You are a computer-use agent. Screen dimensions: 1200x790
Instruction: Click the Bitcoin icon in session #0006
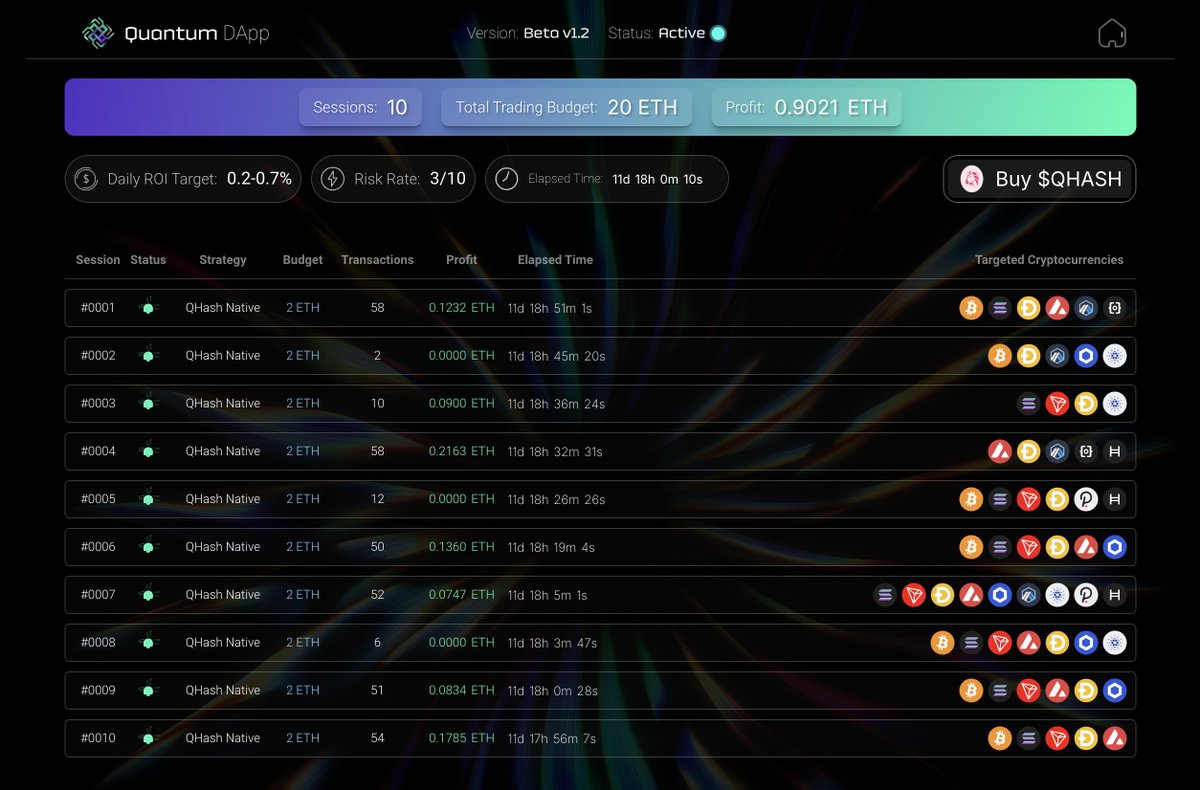[971, 547]
